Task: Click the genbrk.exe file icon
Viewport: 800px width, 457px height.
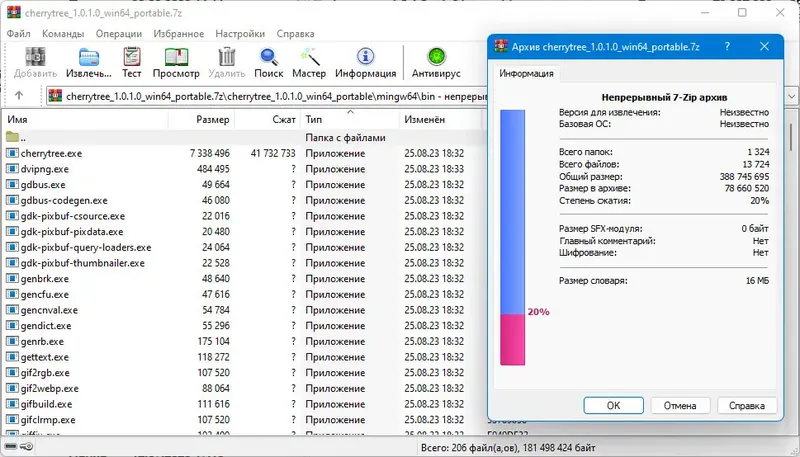Action: click(12, 278)
